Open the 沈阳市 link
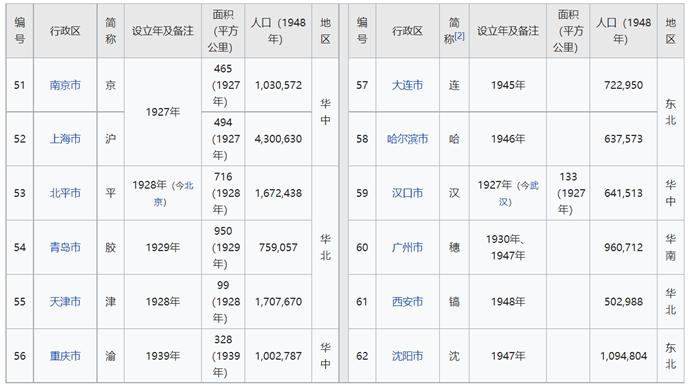Screen dimensions: 691x386 (x=407, y=356)
